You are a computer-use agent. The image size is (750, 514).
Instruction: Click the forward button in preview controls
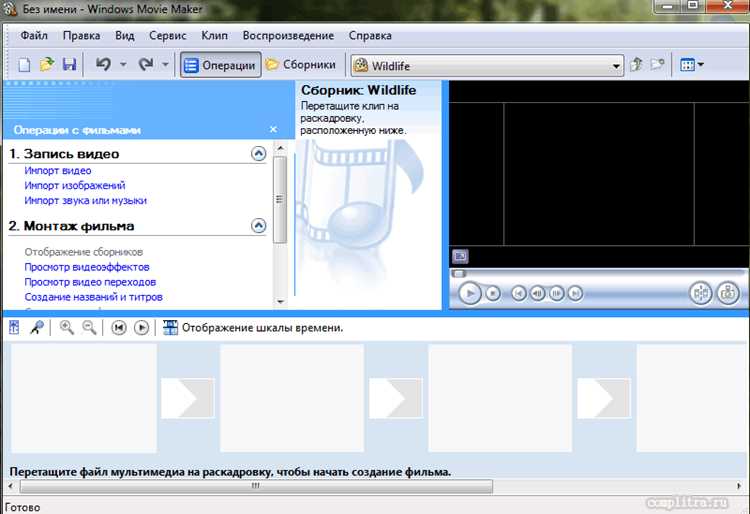pos(575,293)
